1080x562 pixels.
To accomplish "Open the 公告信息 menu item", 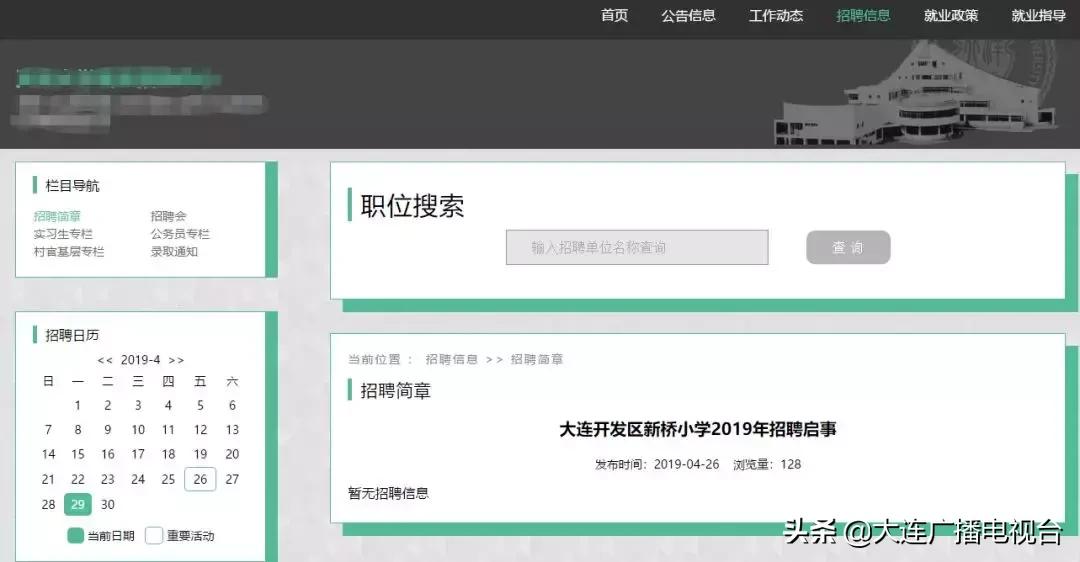I will (x=688, y=16).
